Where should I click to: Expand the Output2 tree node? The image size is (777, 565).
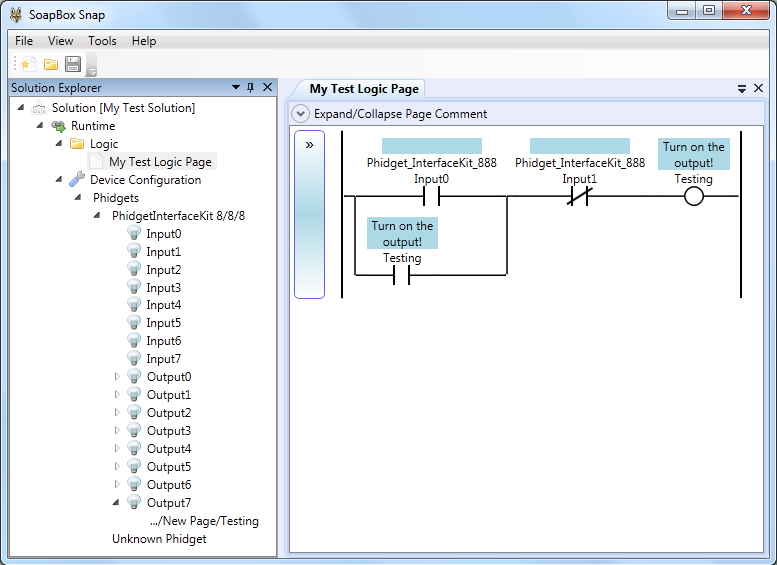pos(117,412)
